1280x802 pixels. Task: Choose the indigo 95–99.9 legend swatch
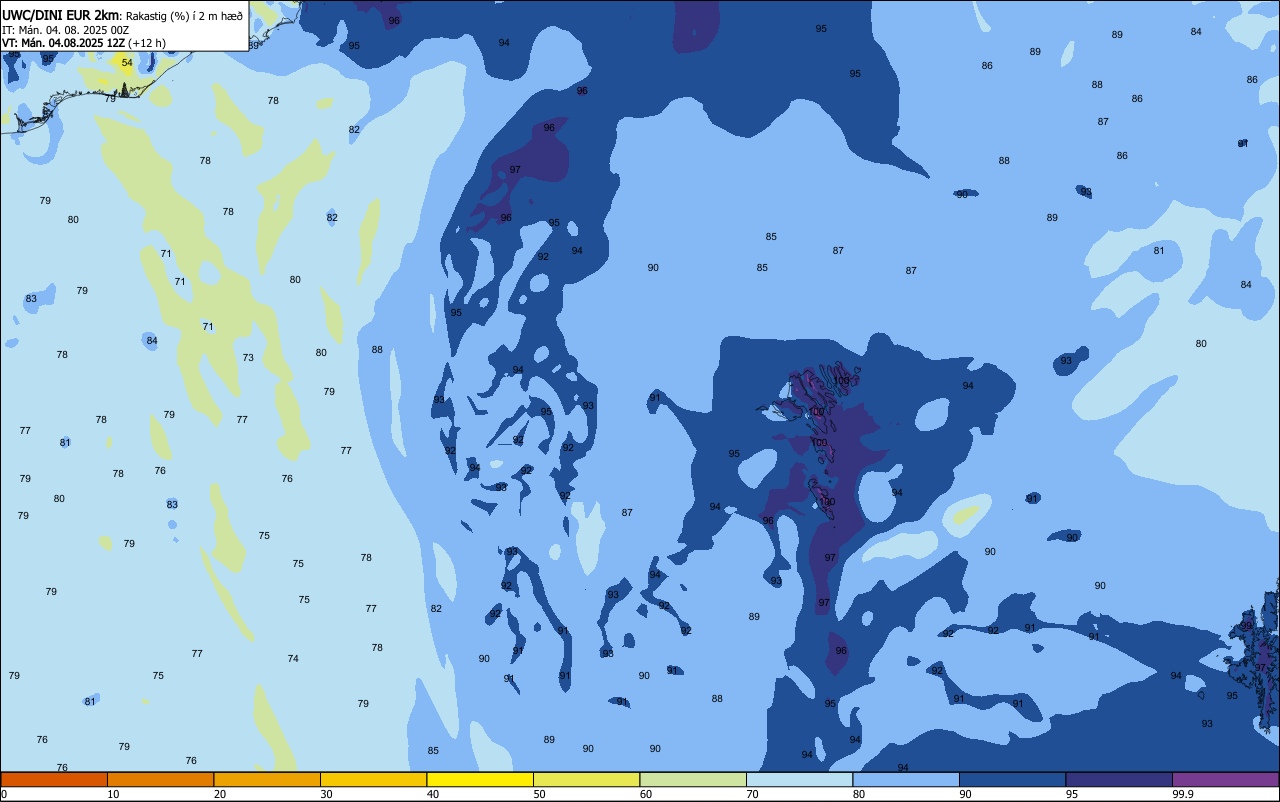1119,779
